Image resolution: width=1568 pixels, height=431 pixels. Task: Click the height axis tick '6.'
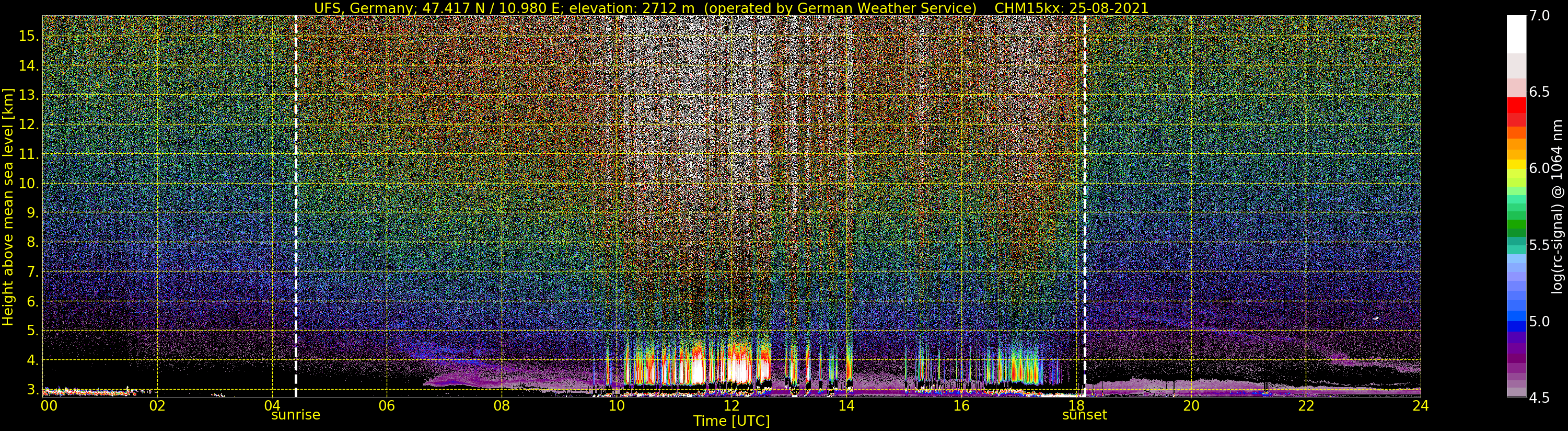[x=32, y=301]
